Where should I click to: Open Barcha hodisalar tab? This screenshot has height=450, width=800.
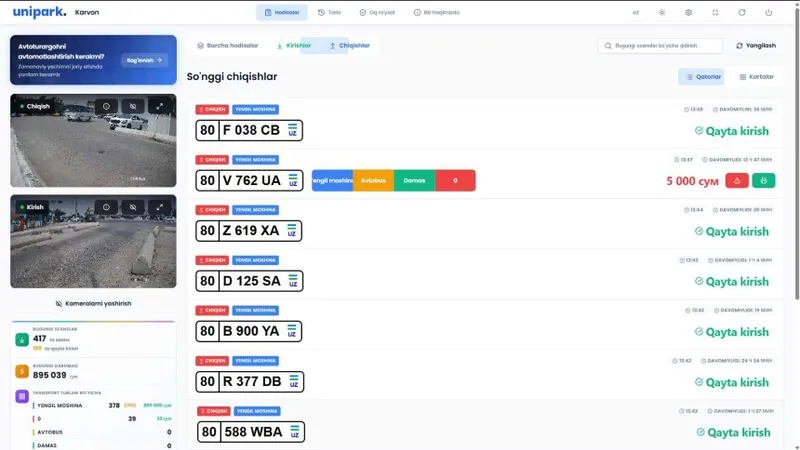pos(228,45)
